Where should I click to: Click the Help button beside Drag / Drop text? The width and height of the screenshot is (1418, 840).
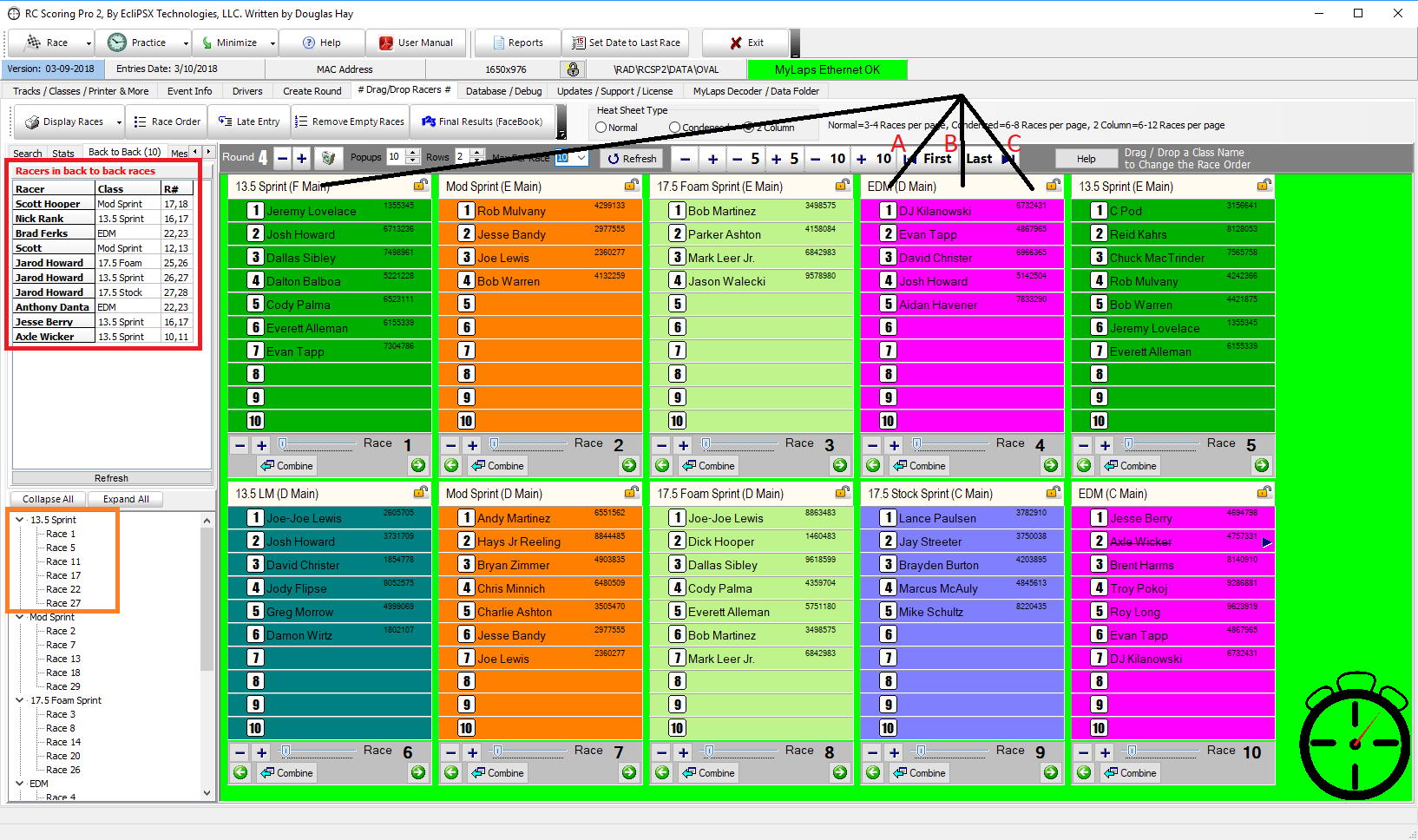[1086, 159]
